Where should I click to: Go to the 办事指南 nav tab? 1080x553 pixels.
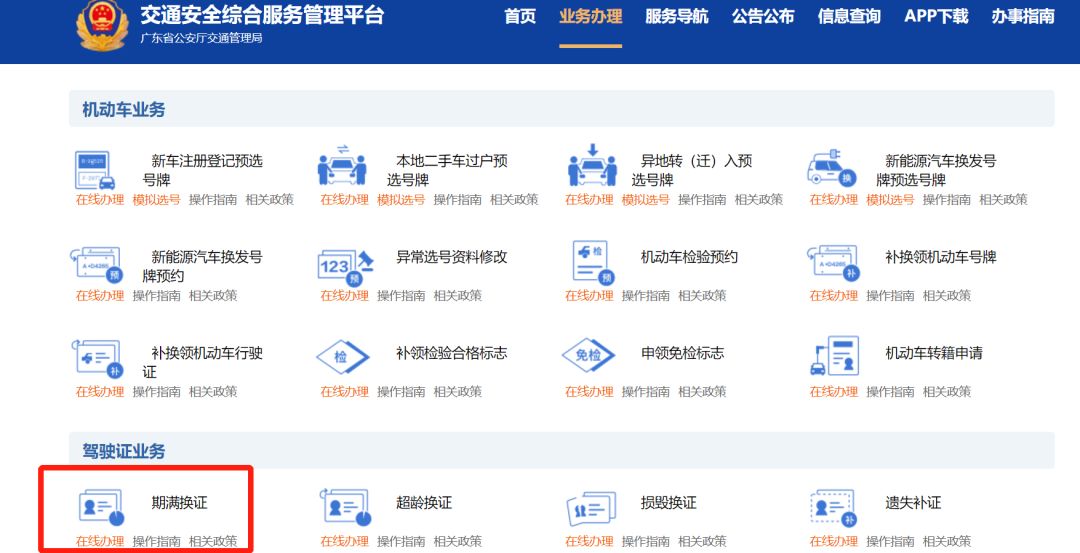pyautogui.click(x=1023, y=17)
